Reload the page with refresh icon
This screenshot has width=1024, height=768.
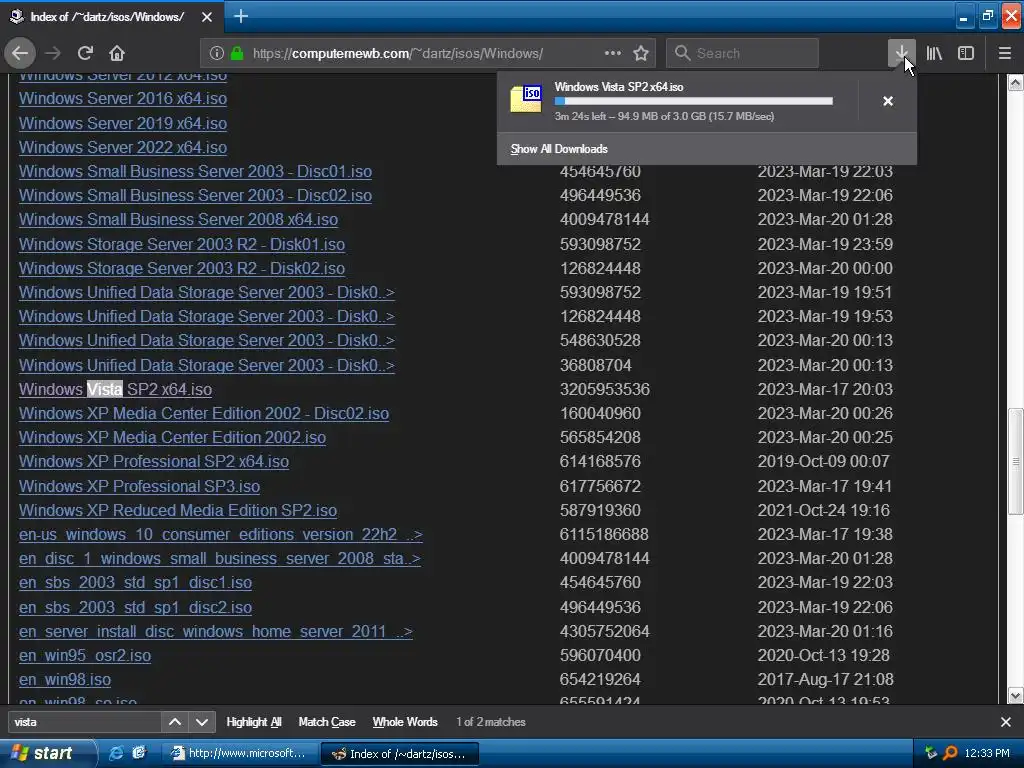85,53
